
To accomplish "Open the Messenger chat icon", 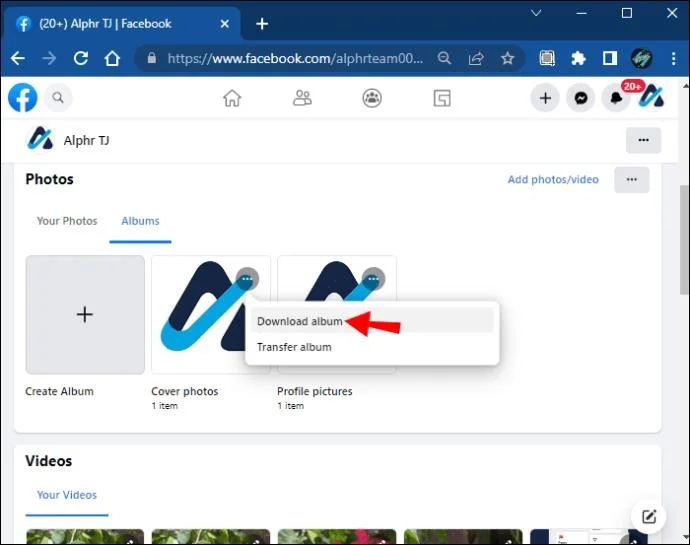I will coord(581,98).
